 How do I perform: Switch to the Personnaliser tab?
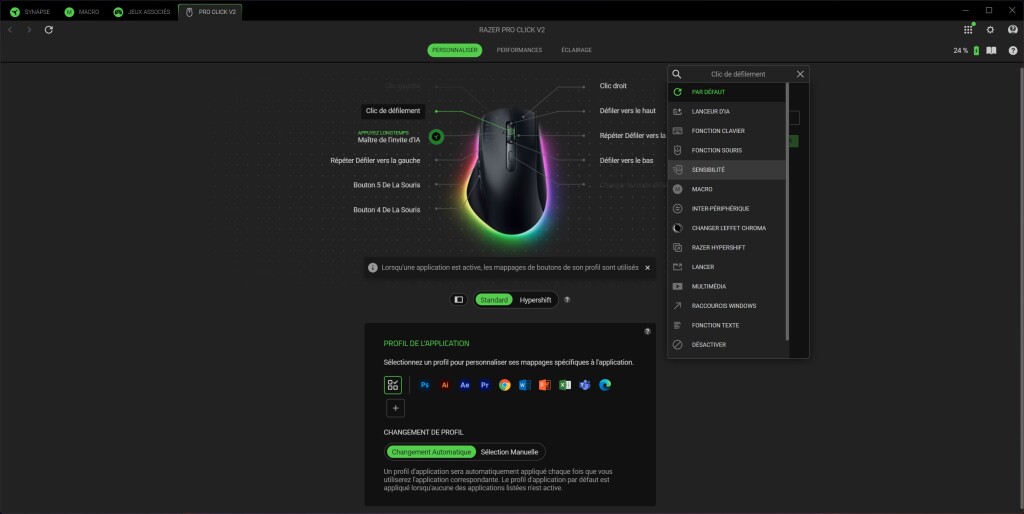pyautogui.click(x=455, y=50)
